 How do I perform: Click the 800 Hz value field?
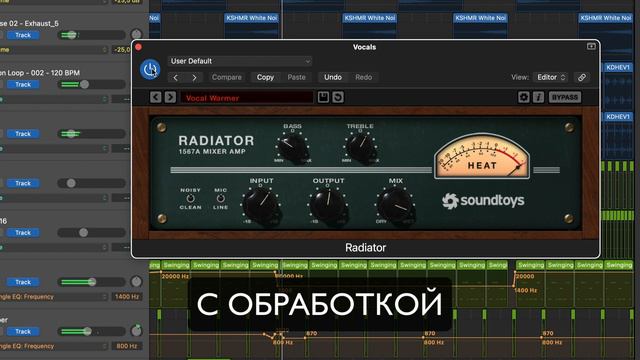[x=127, y=346]
